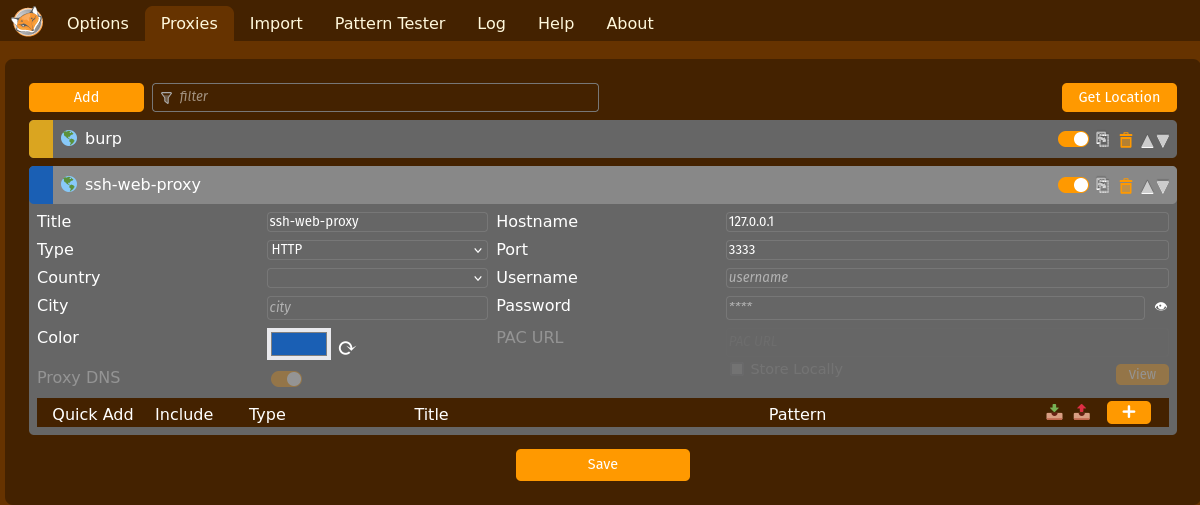This screenshot has height=505, width=1200.
Task: Click the Save button
Action: pos(603,465)
